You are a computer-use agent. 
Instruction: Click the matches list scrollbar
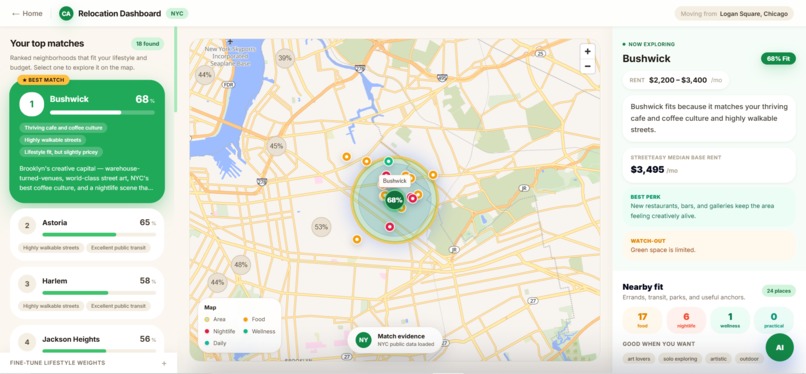(175, 69)
